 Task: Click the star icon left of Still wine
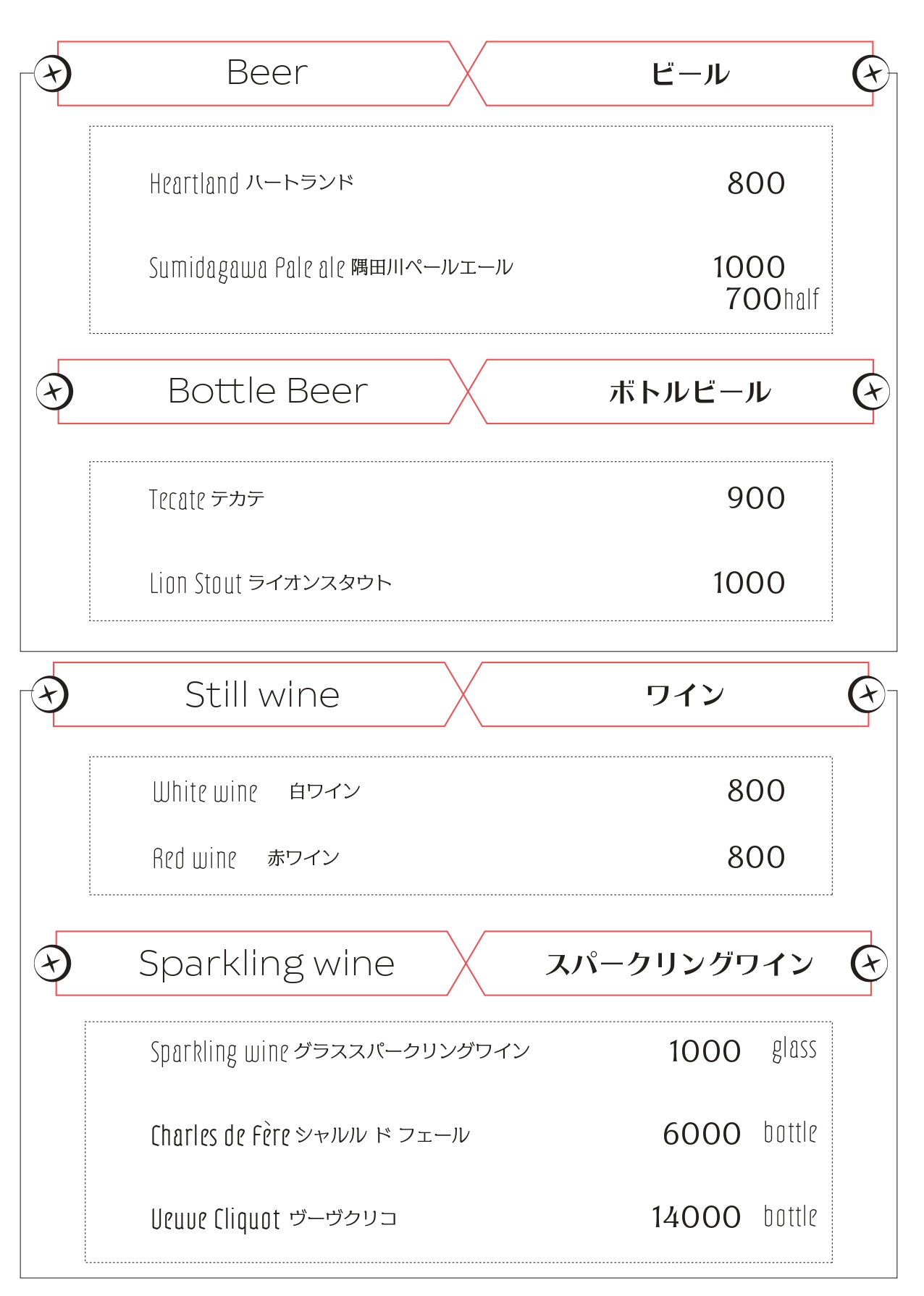(50, 695)
